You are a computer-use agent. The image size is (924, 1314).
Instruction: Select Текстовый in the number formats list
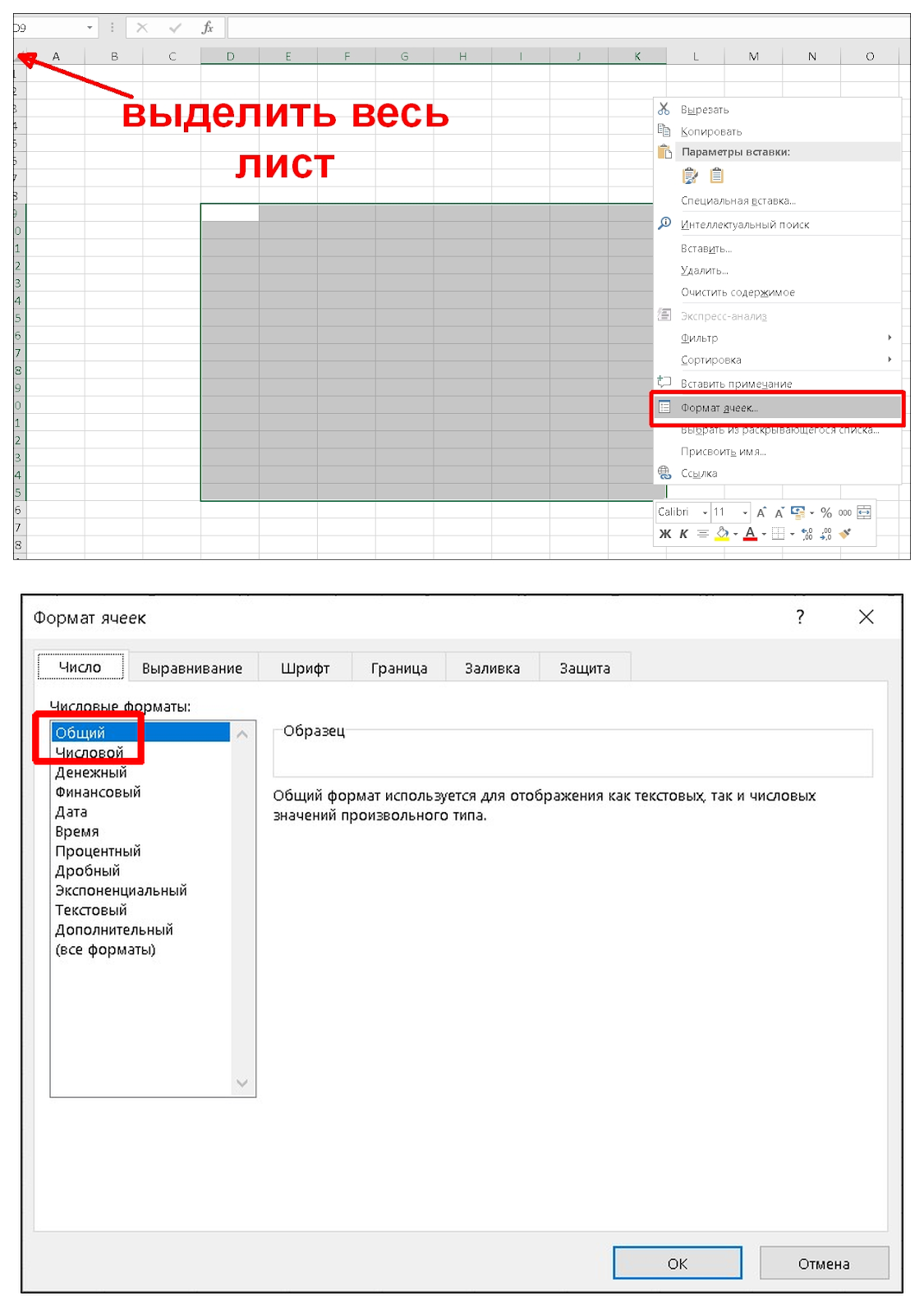pos(91,910)
